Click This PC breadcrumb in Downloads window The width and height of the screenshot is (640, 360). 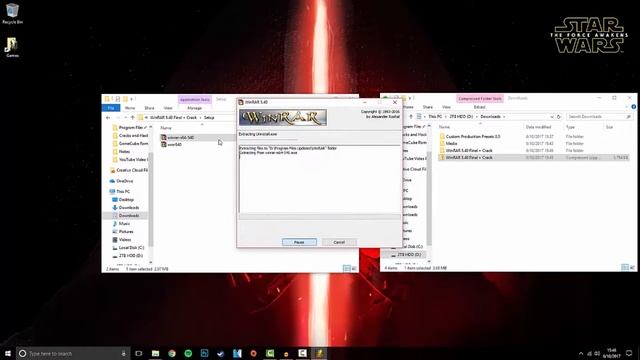435,117
